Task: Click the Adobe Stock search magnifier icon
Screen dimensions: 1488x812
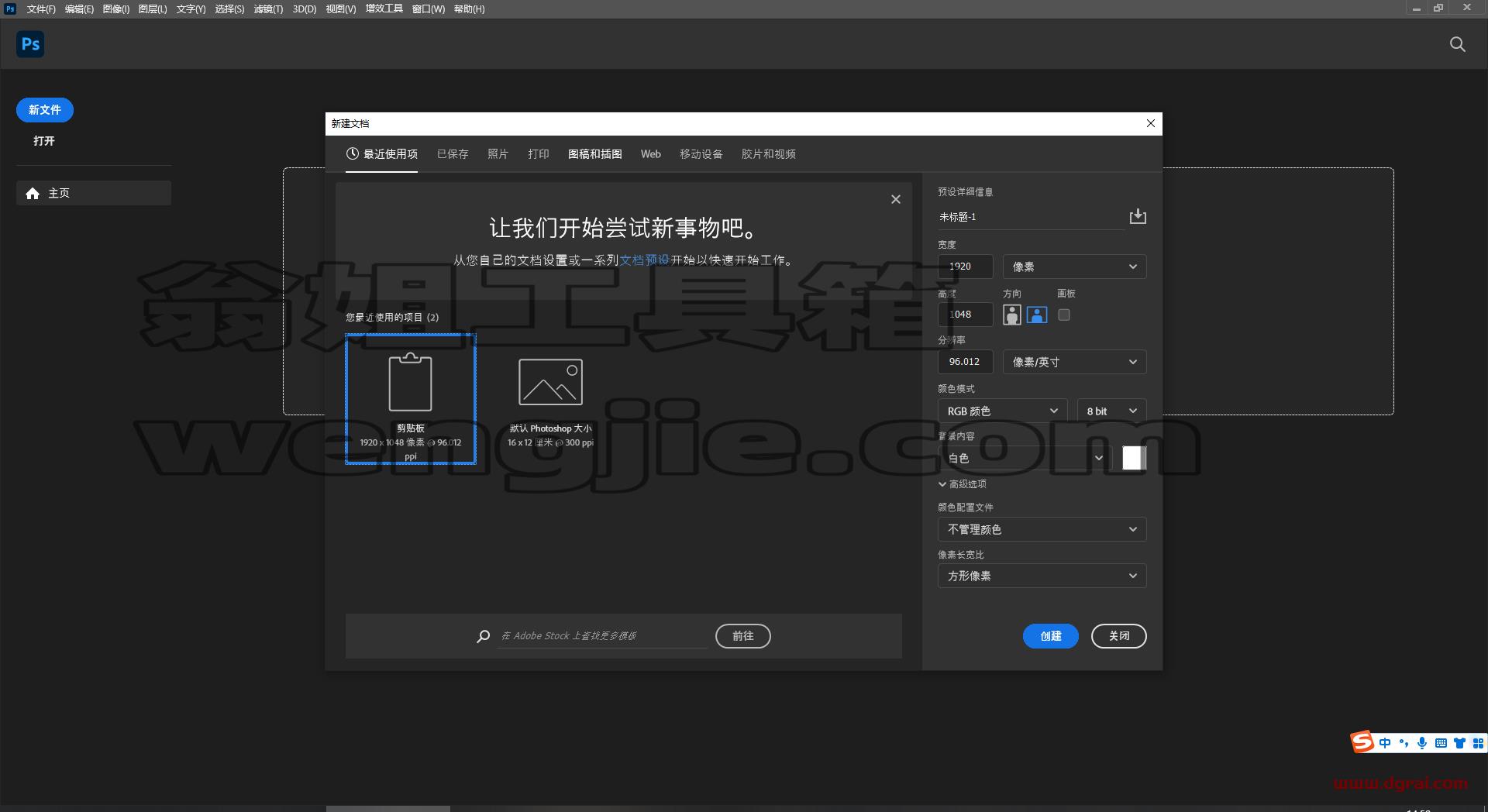Action: click(483, 636)
